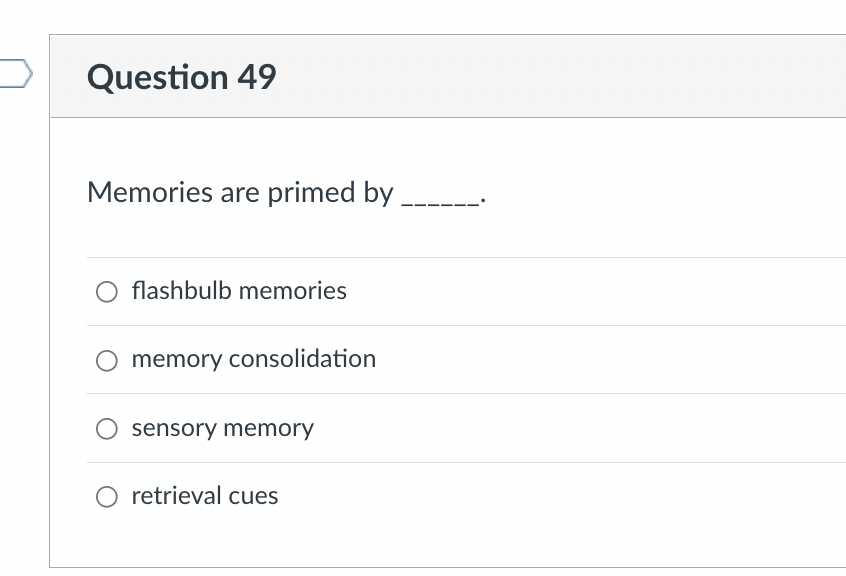Select the flashbulb memories radio button
This screenshot has width=846, height=576.
coord(107,291)
